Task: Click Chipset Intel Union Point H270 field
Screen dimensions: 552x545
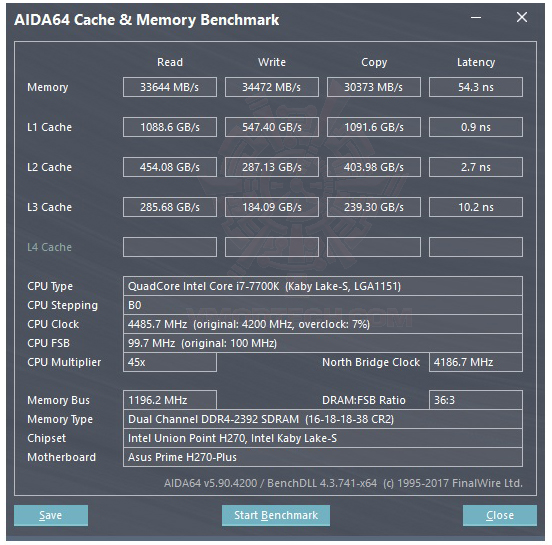Action: pyautogui.click(x=323, y=438)
